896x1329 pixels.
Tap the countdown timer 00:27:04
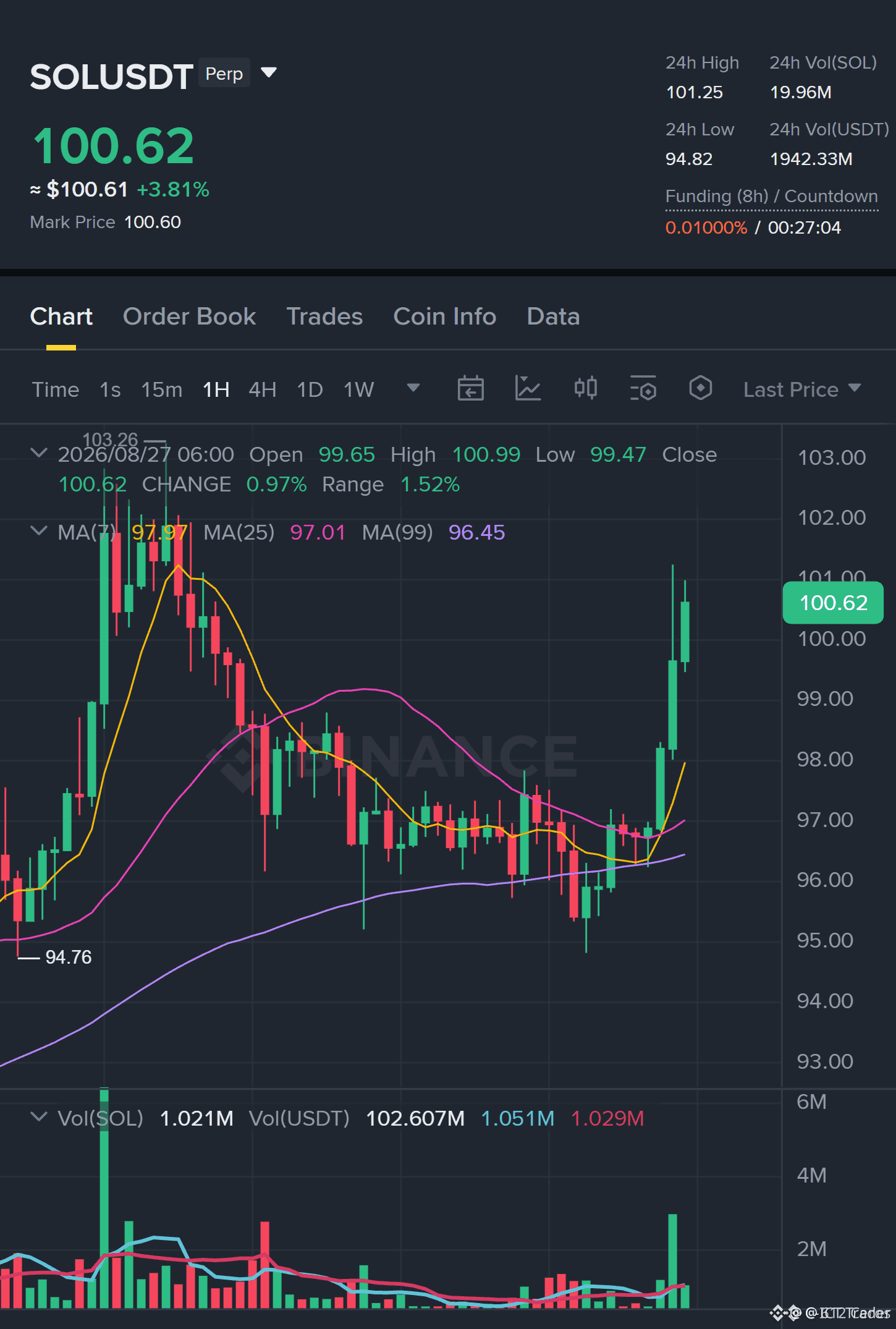[x=804, y=227]
